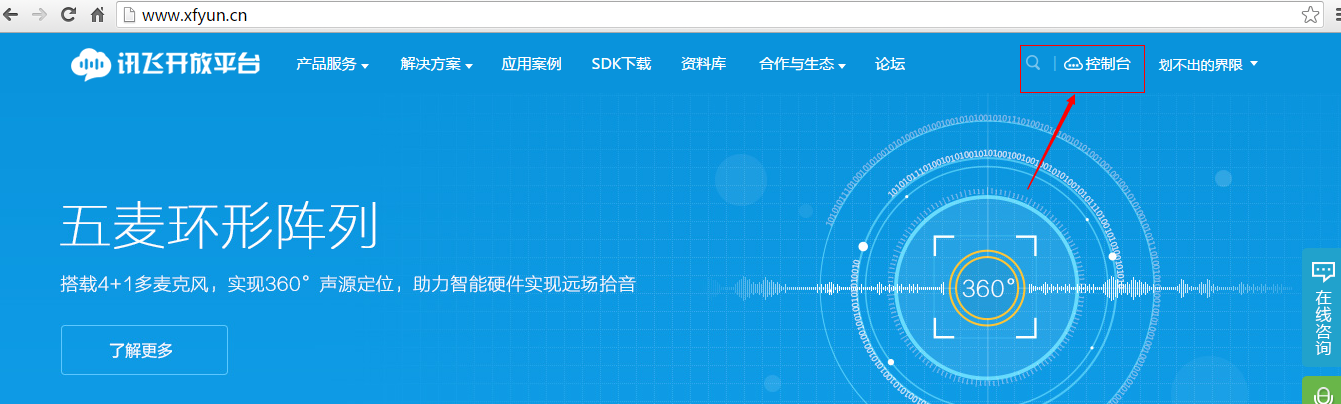The image size is (1341, 404).
Task: Expand the 划不出的界限 user menu
Action: coord(1208,65)
